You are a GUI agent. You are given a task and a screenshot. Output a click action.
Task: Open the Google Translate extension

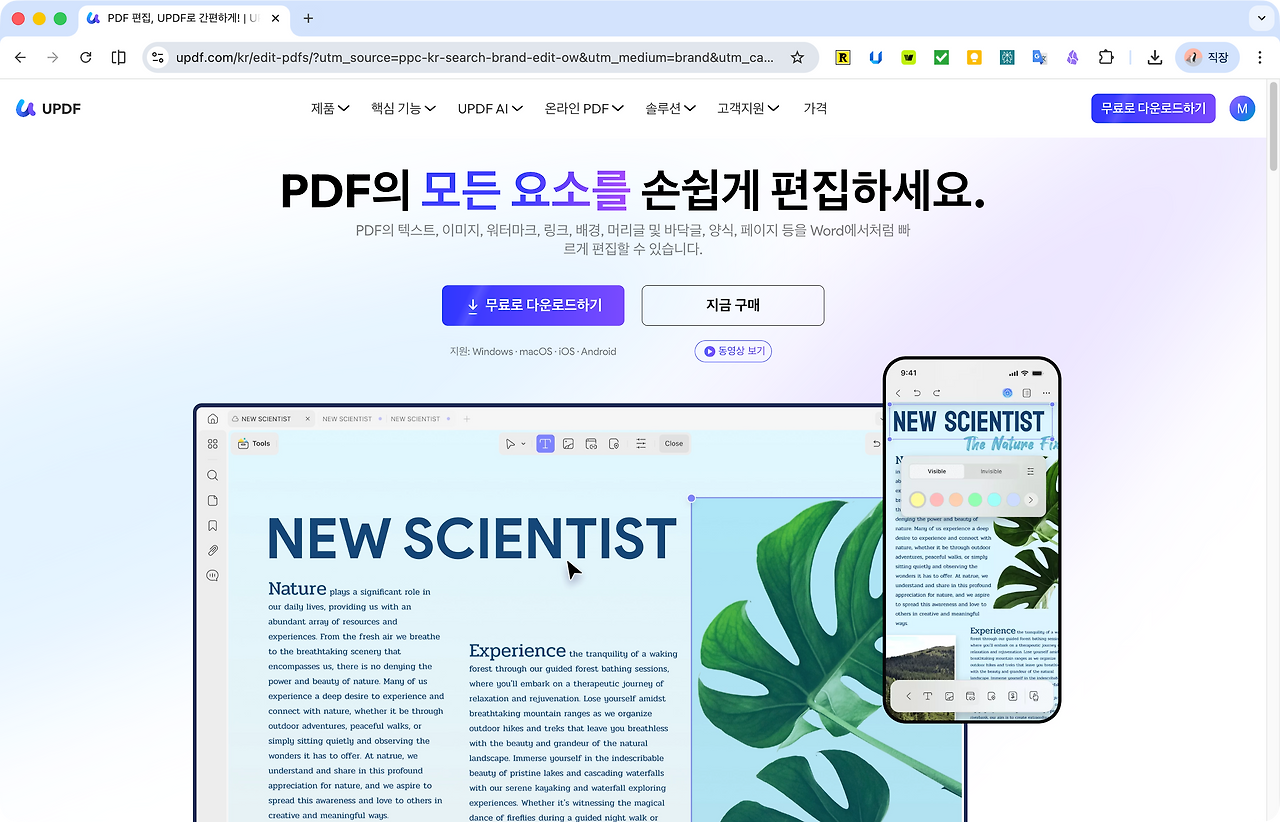pos(1040,58)
